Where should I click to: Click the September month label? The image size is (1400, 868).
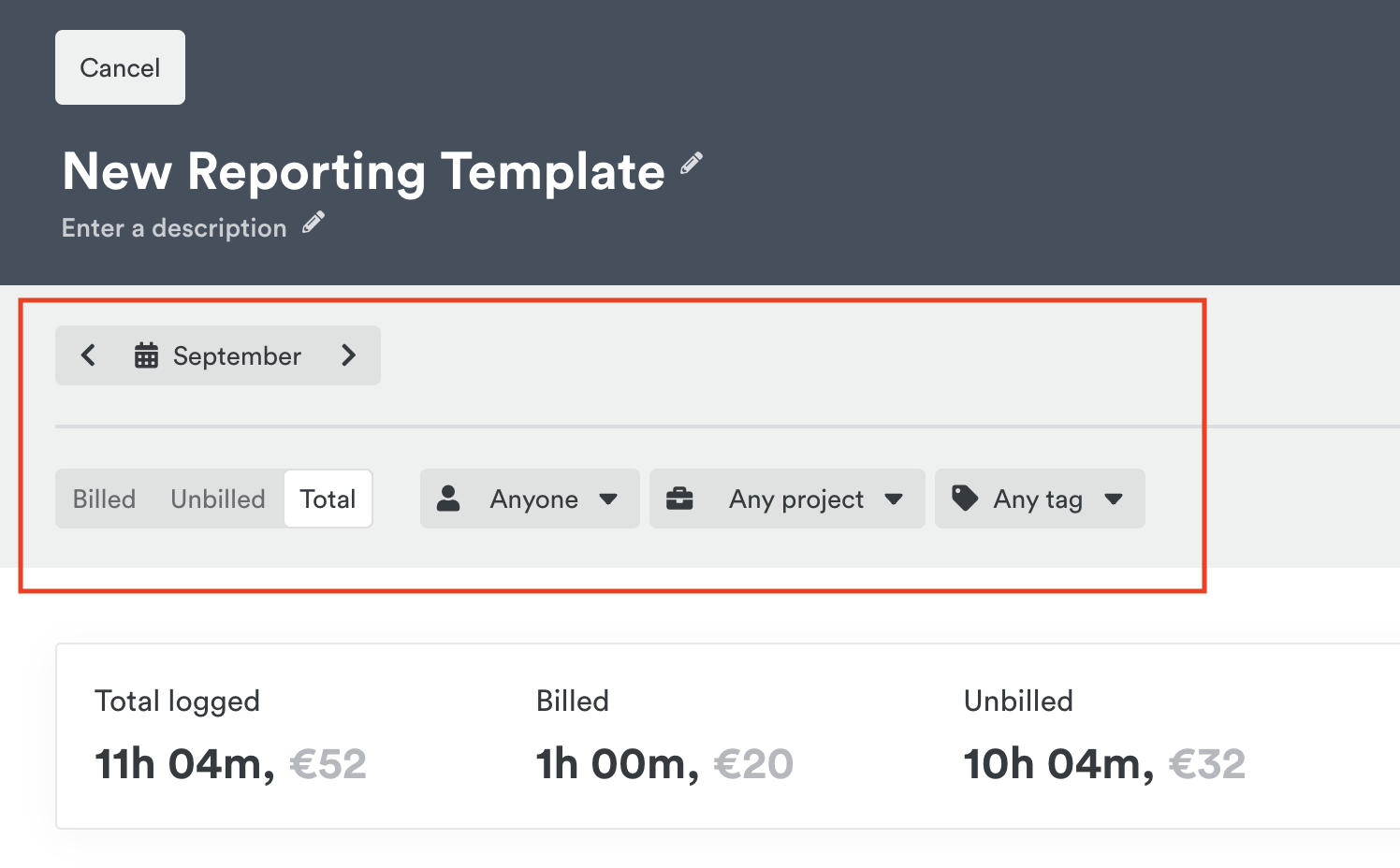tap(237, 355)
